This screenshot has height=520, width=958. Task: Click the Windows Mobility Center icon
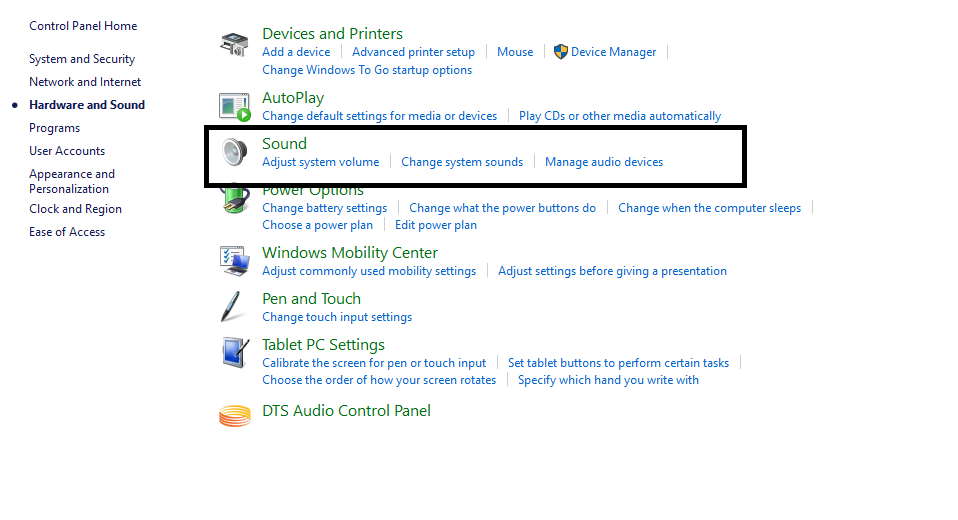(x=235, y=262)
